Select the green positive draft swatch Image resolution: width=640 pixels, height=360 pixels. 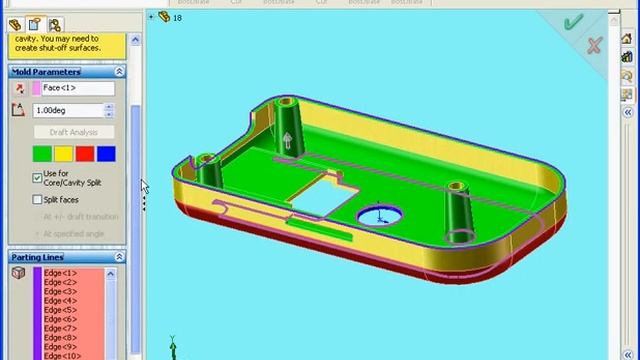tap(42, 154)
